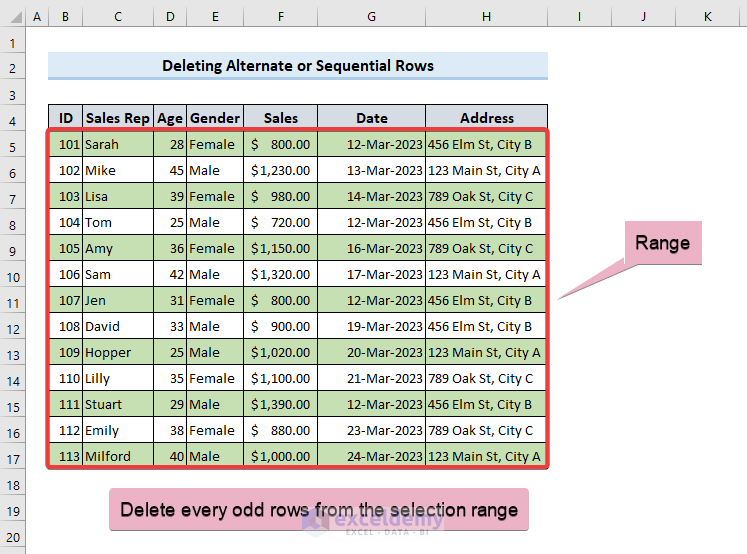This screenshot has height=554, width=747.
Task: Select column B header
Action: coord(65,17)
